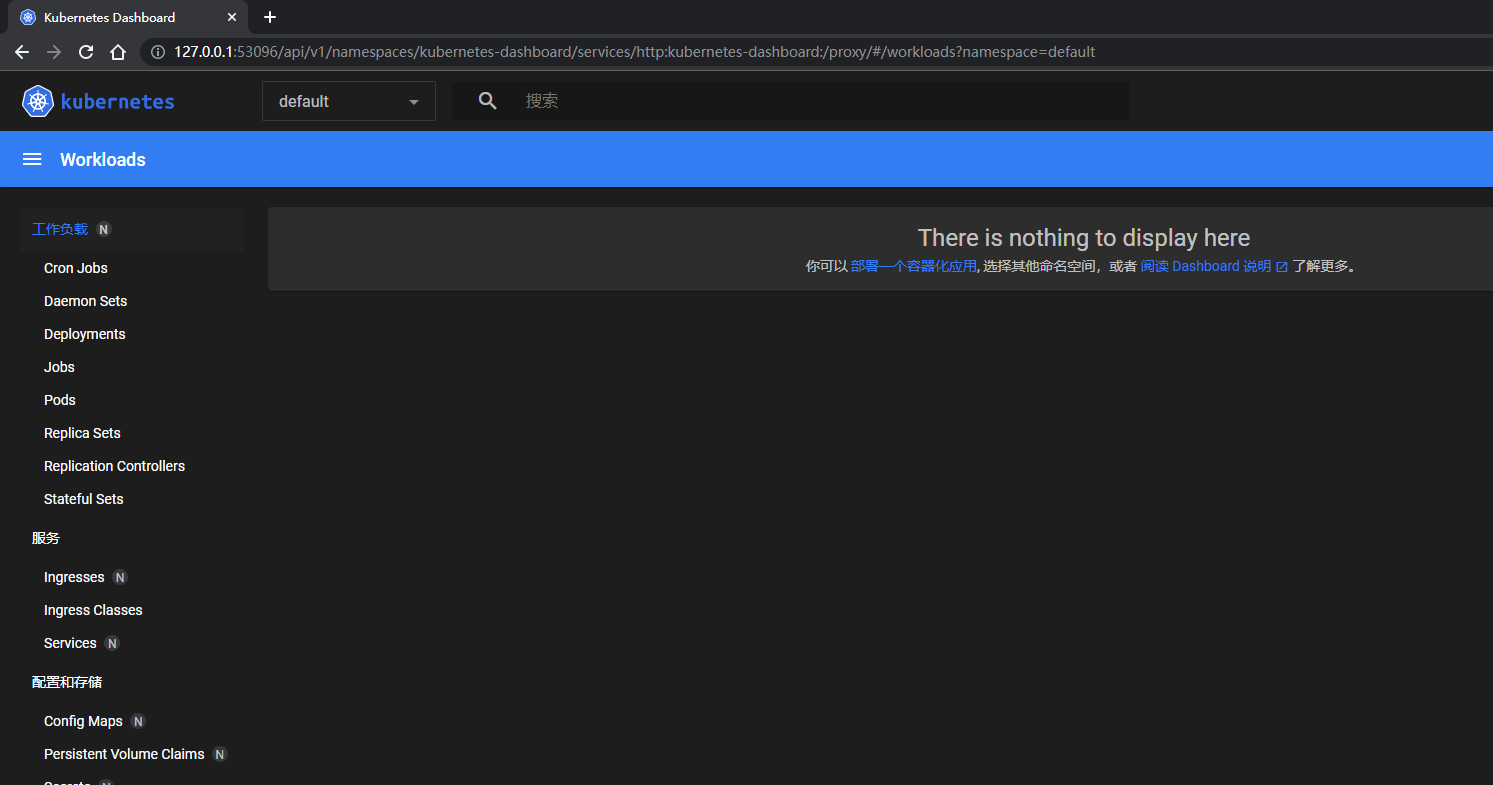Click the 部署一个容器化应用 link
The image size is (1493, 785).
click(913, 266)
